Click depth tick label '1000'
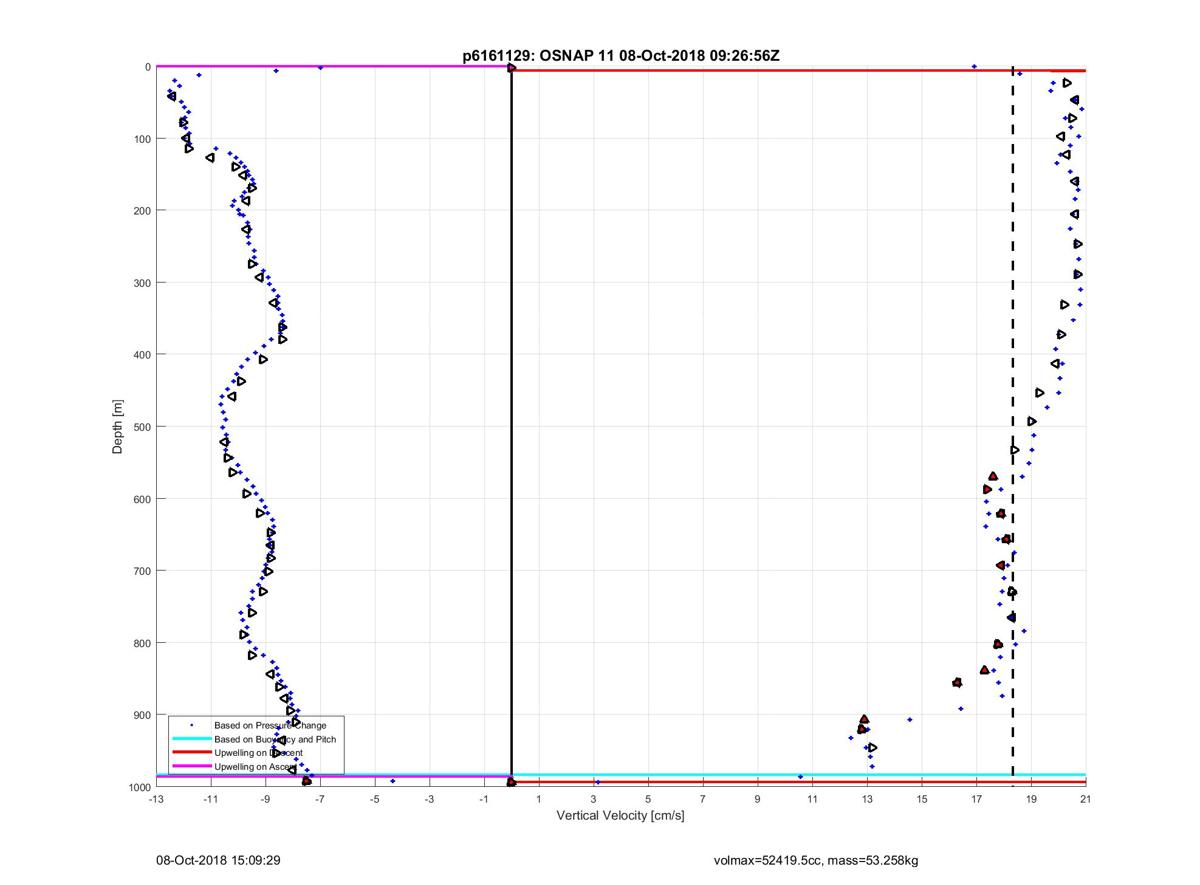The image size is (1200, 885). pos(139,787)
